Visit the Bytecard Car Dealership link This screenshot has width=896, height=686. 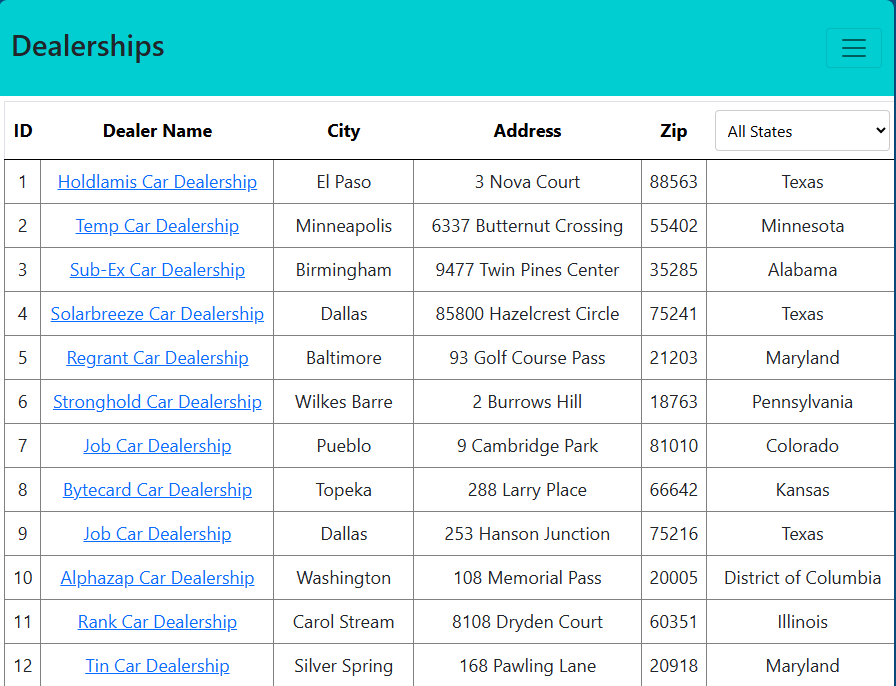point(157,490)
